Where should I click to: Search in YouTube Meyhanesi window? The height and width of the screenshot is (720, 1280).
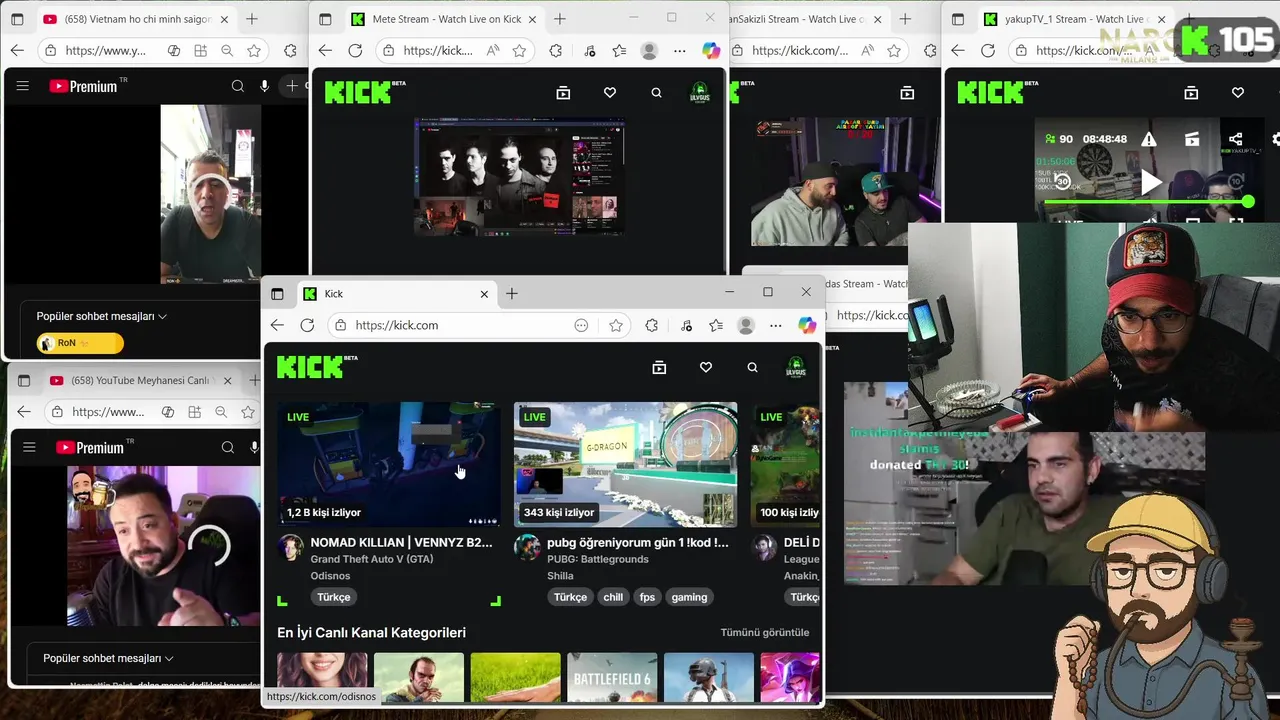tap(228, 448)
